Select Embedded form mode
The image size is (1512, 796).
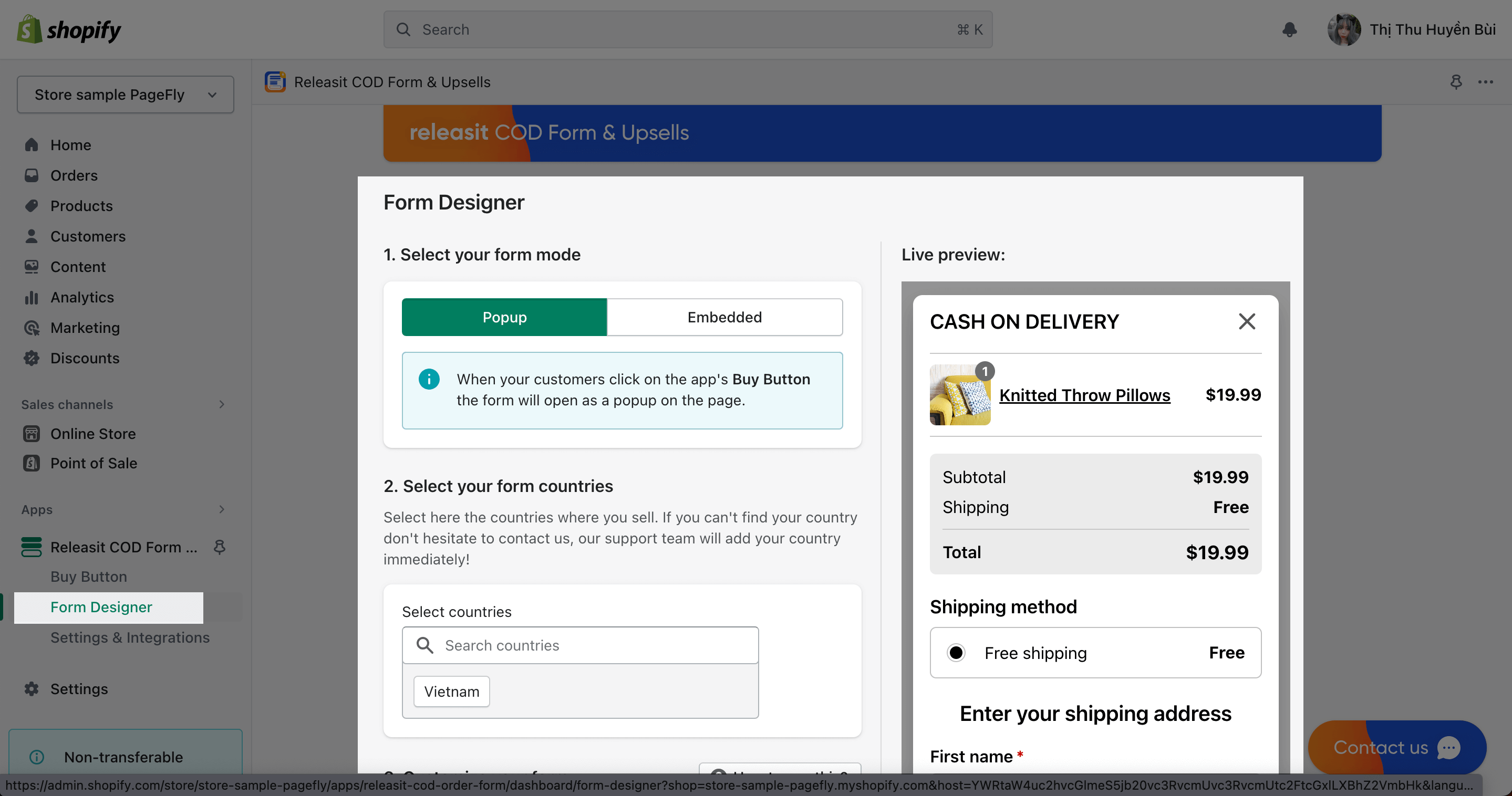[x=724, y=317]
